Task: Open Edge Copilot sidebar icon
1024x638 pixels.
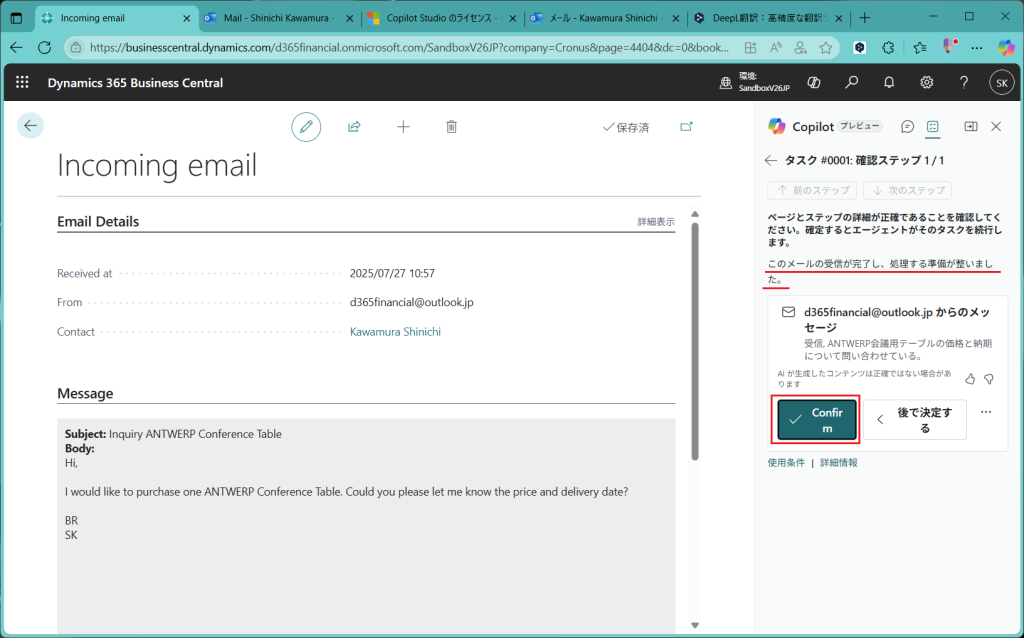Action: tap(1006, 47)
